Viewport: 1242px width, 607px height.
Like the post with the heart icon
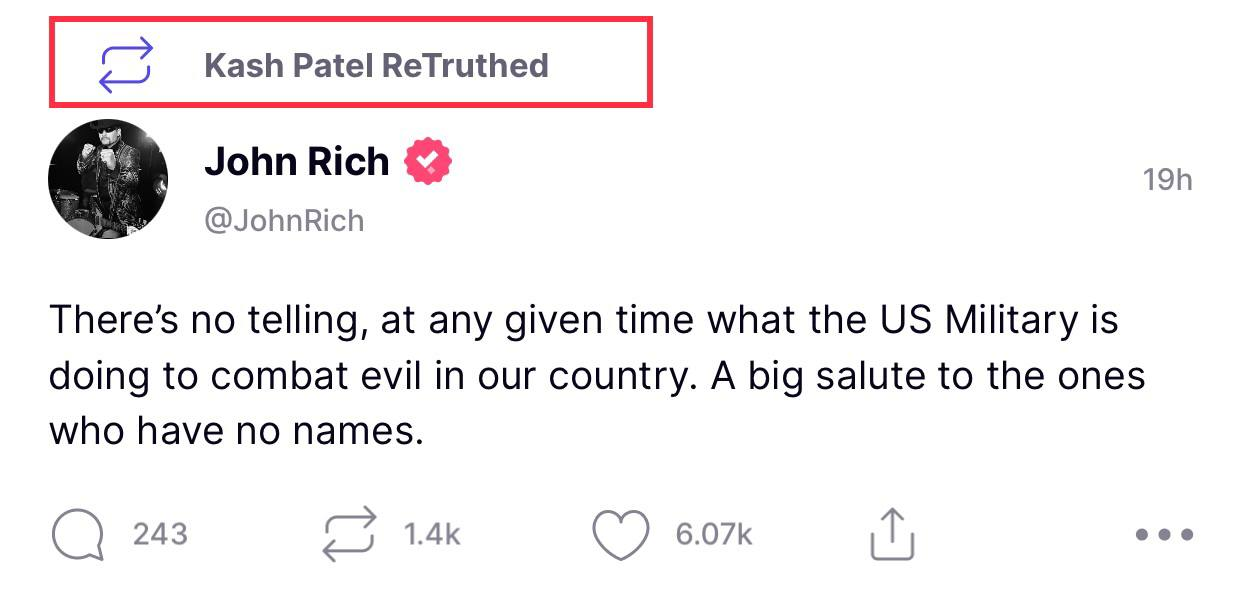tap(621, 534)
